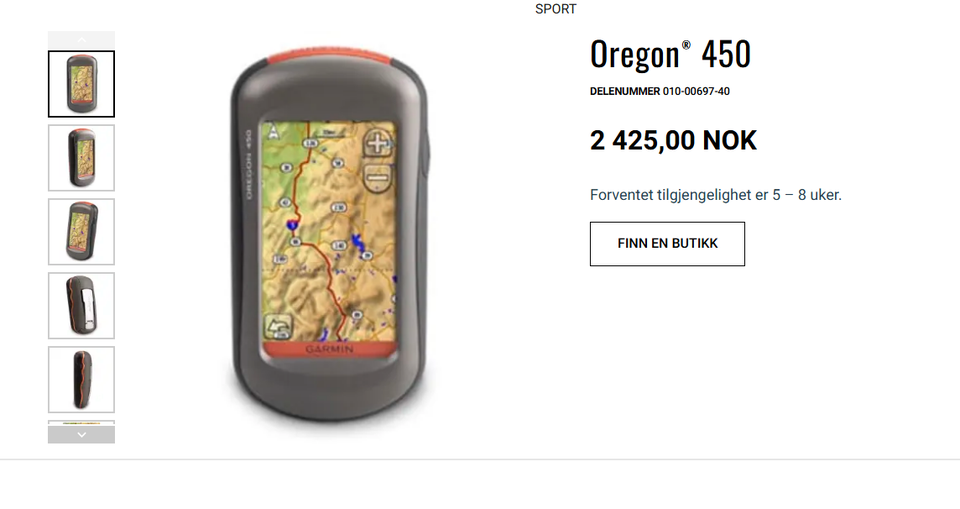
Task: Open the back-view thumbnail with carabiner clip
Action: point(81,306)
